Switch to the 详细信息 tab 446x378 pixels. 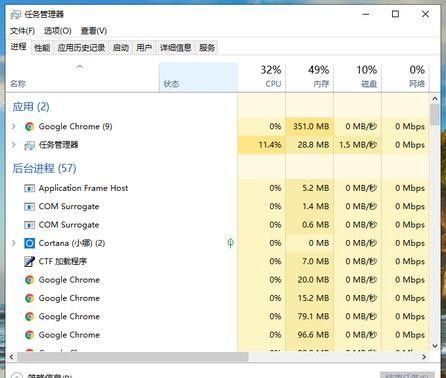click(176, 48)
